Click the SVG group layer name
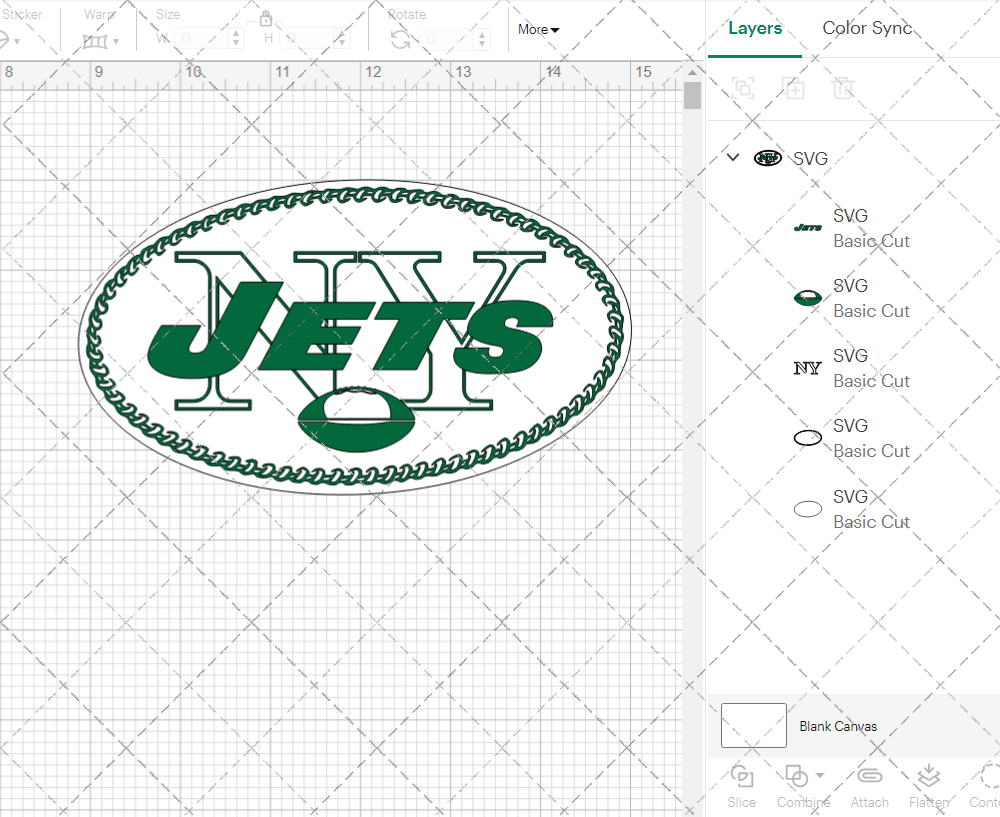The width and height of the screenshot is (1000, 817). 811,158
